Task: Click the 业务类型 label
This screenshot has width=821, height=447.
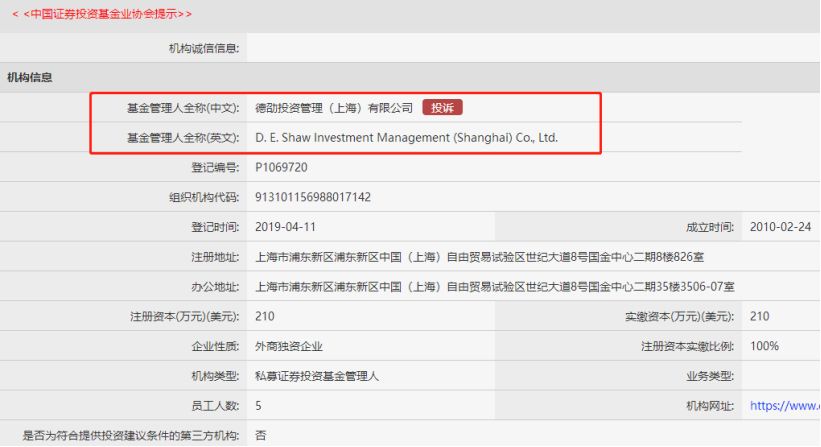Action: (709, 376)
